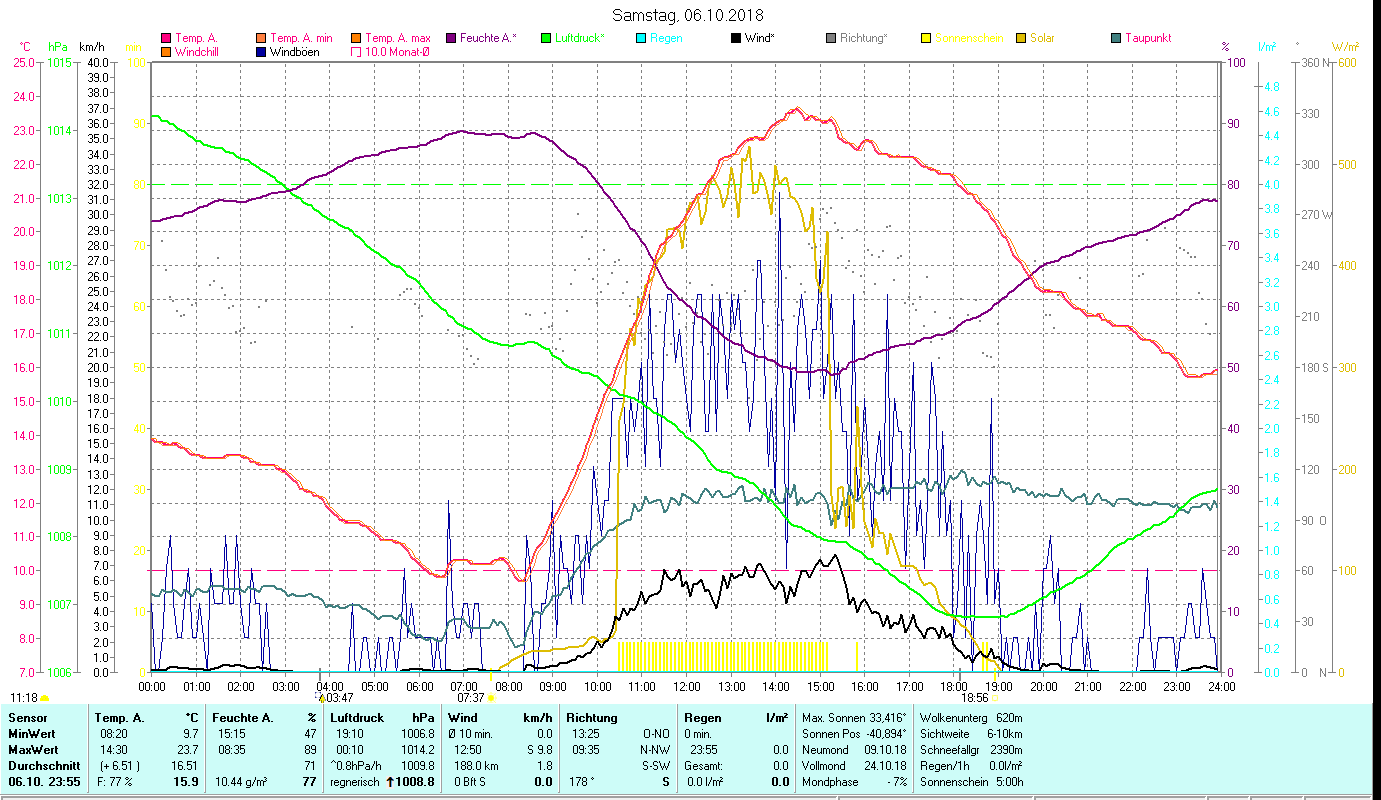This screenshot has height=800, width=1381.
Task: Click the marker icon at 03:47
Action: (321, 697)
